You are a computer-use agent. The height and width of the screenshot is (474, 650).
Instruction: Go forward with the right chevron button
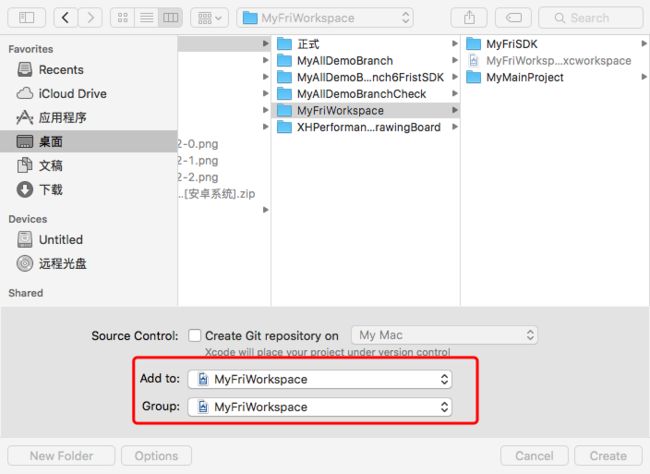coord(90,18)
